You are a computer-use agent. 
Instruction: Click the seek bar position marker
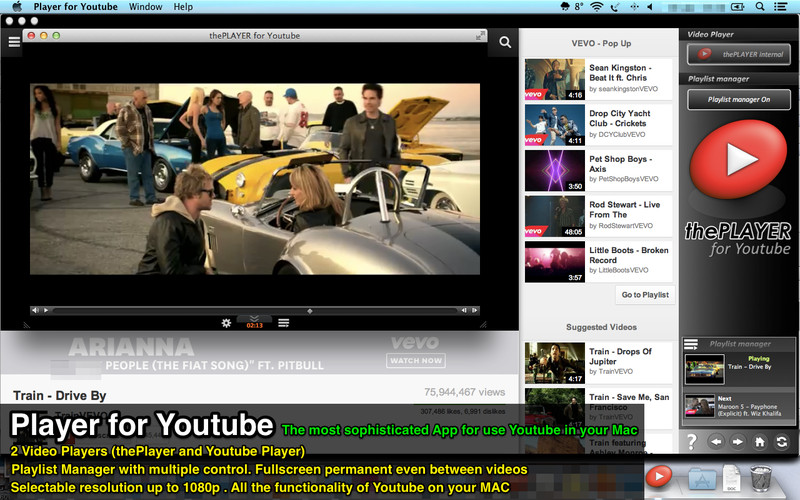coord(310,311)
